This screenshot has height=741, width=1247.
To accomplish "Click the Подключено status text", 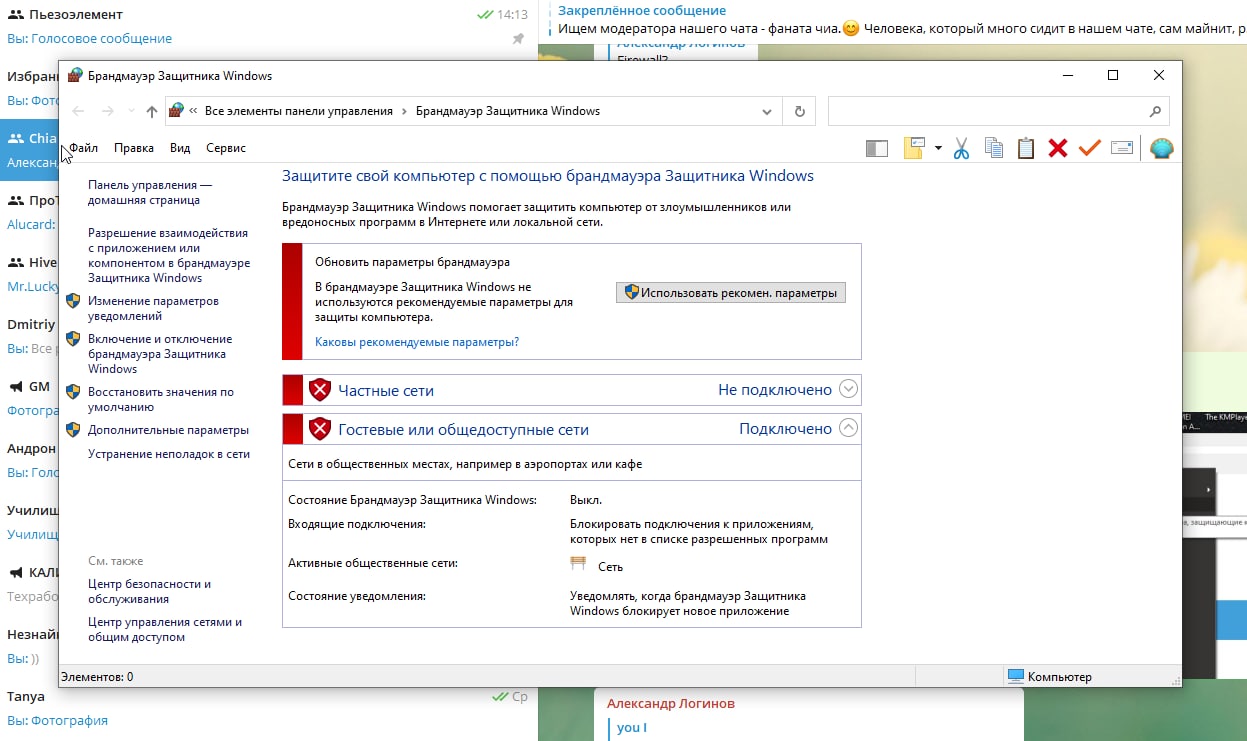I will [785, 429].
